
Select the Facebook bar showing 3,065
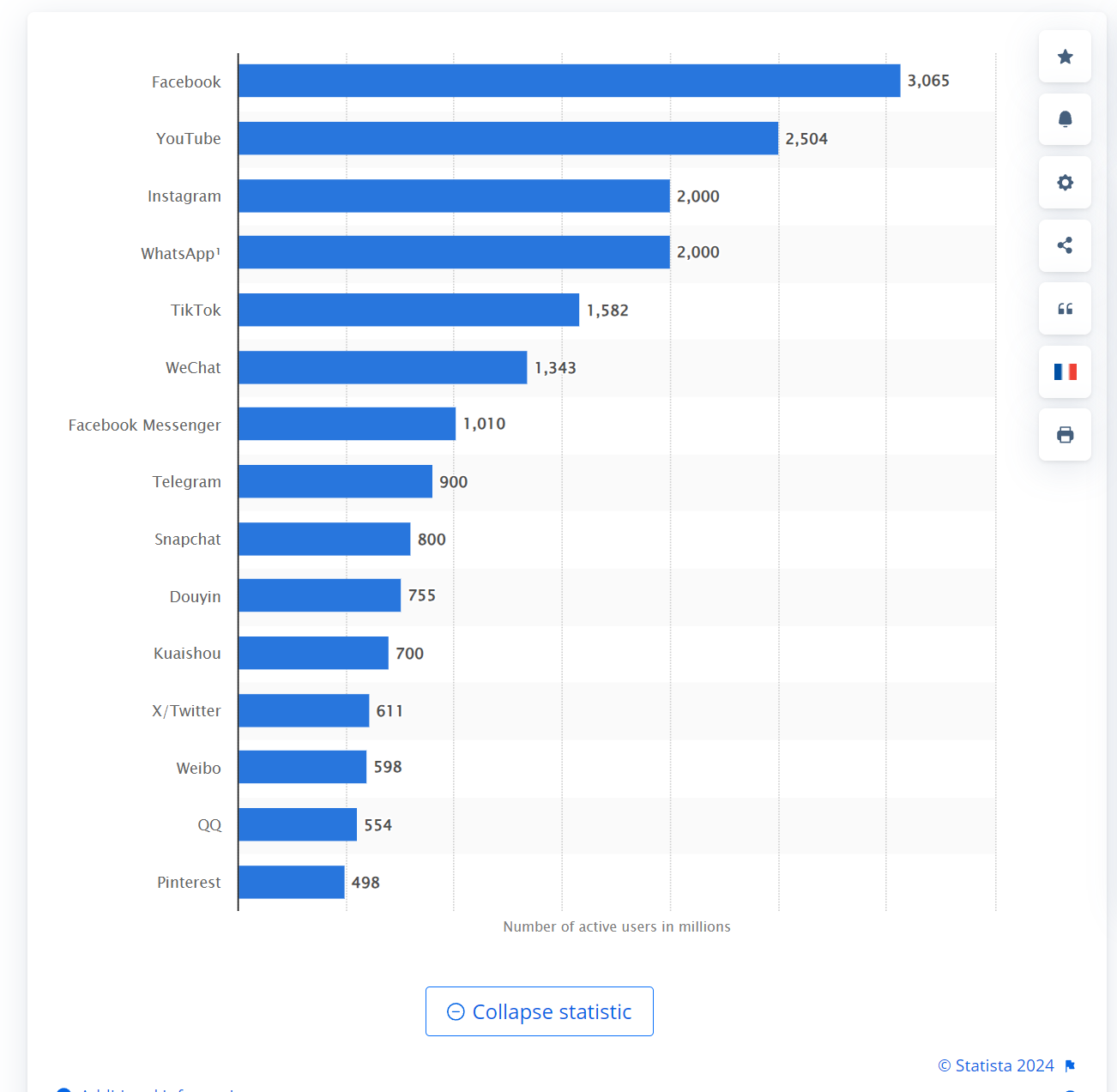pos(570,81)
